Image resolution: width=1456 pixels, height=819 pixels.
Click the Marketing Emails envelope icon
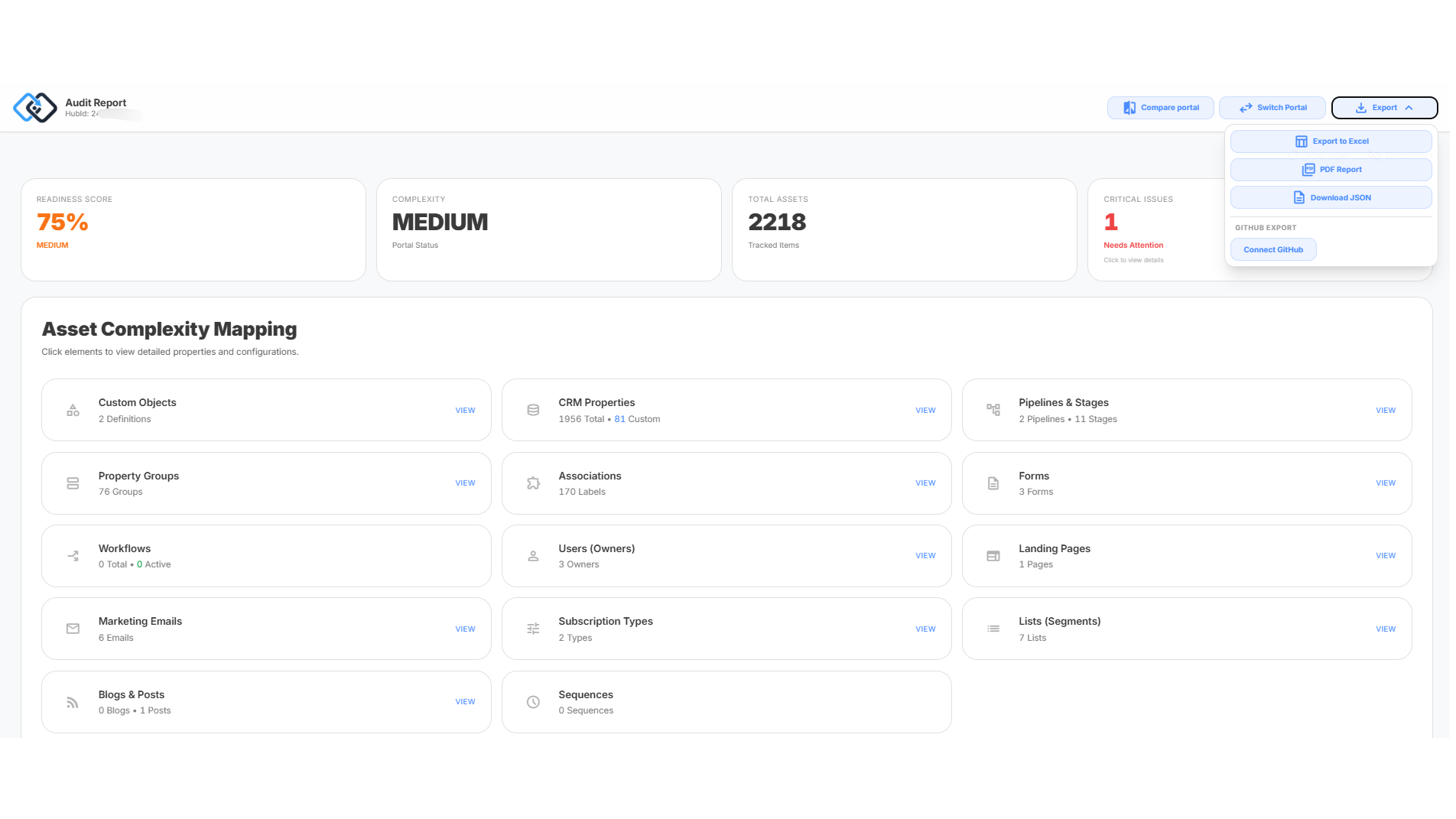pyautogui.click(x=73, y=629)
